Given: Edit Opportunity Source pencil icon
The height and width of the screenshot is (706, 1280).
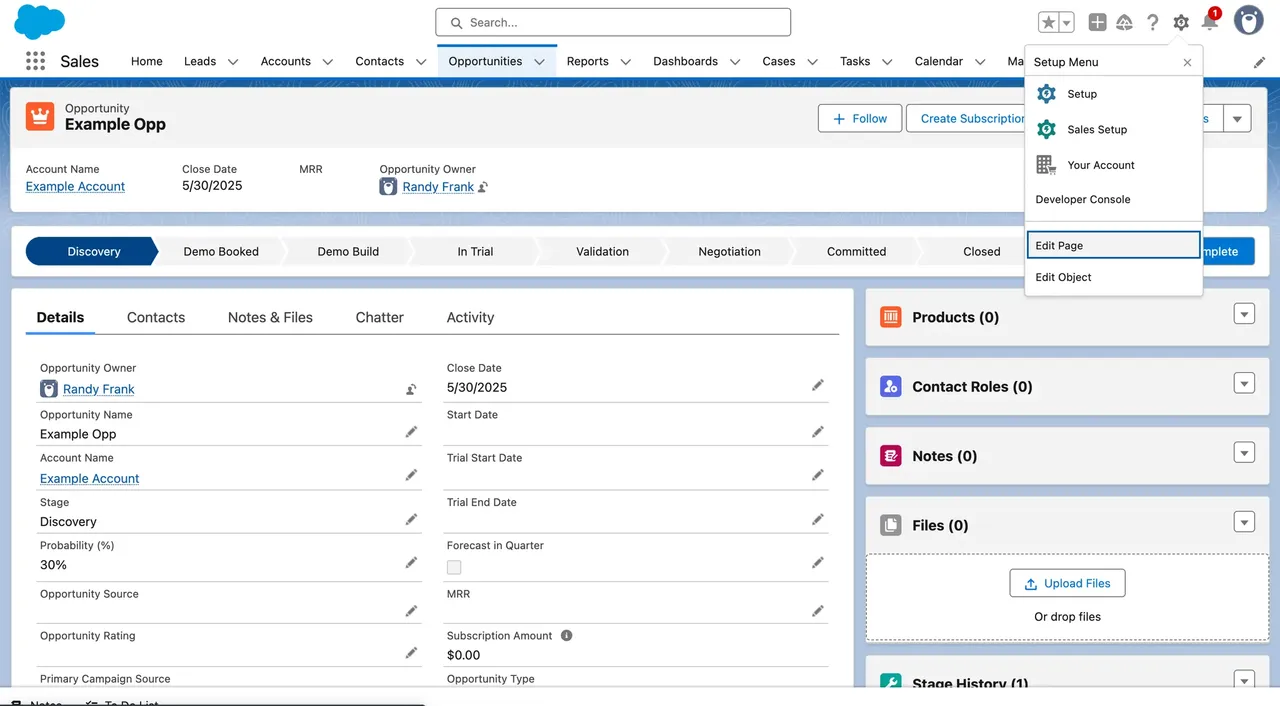Looking at the screenshot, I should [411, 610].
